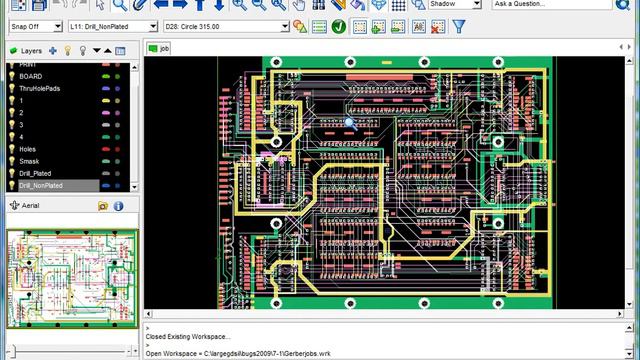This screenshot has width=640, height=360.
Task: Switch to the job tab
Action: tap(159, 49)
